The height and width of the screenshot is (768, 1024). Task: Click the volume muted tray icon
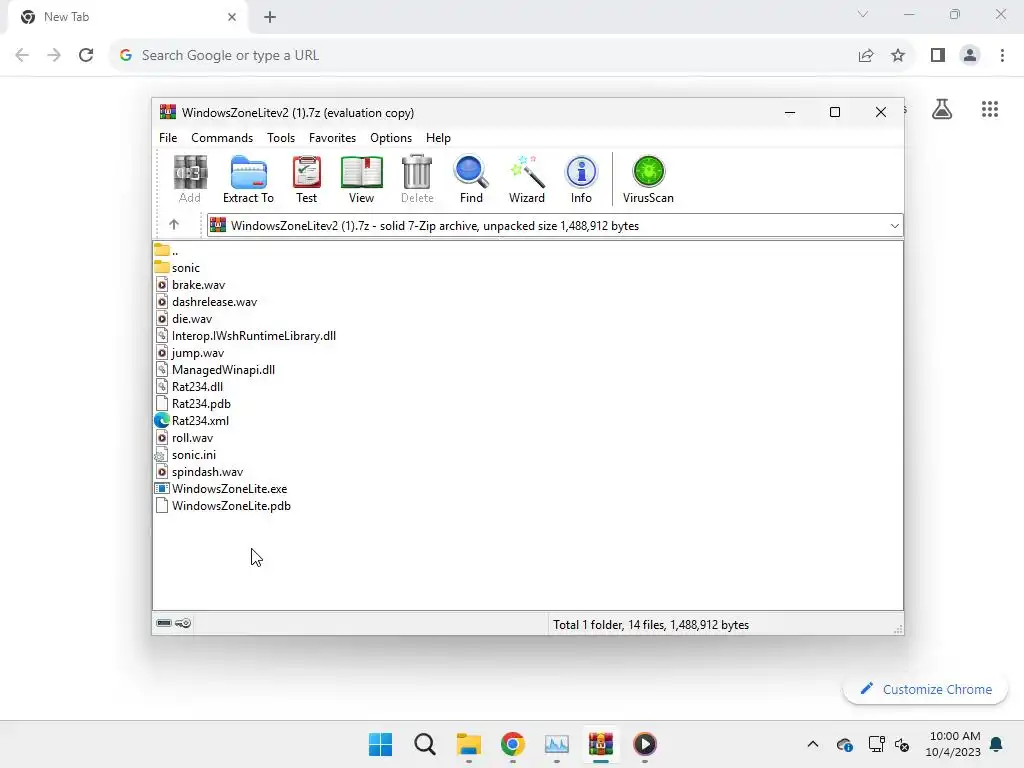click(x=902, y=744)
